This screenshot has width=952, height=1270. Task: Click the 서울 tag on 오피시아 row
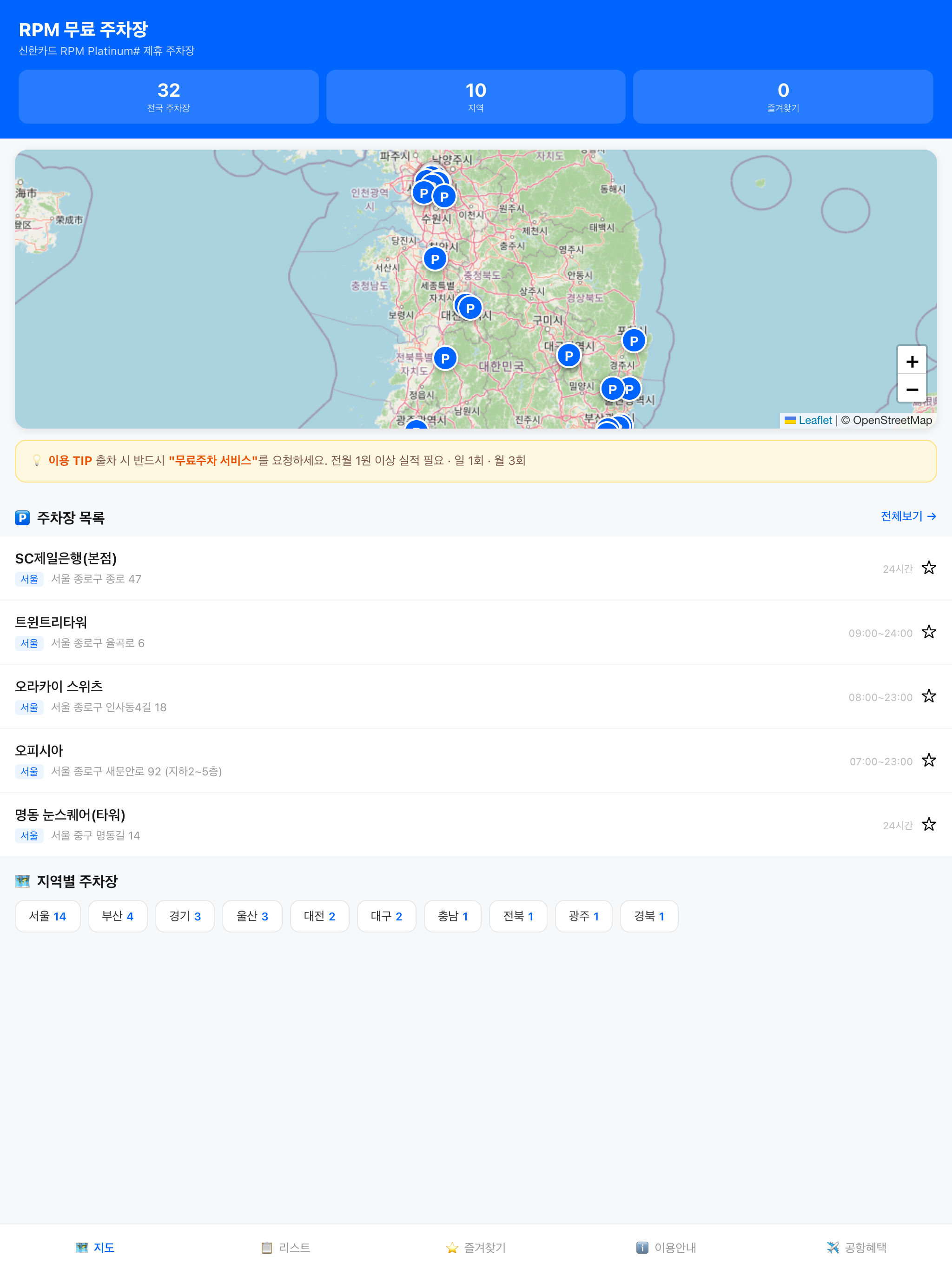(29, 771)
